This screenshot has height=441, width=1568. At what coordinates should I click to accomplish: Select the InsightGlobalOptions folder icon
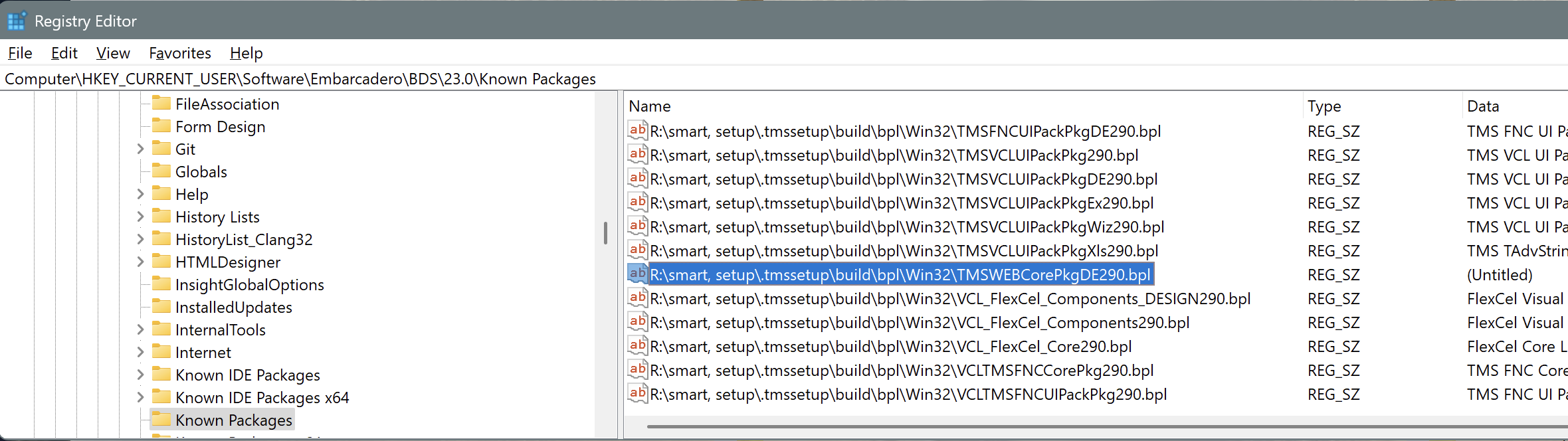pos(161,284)
